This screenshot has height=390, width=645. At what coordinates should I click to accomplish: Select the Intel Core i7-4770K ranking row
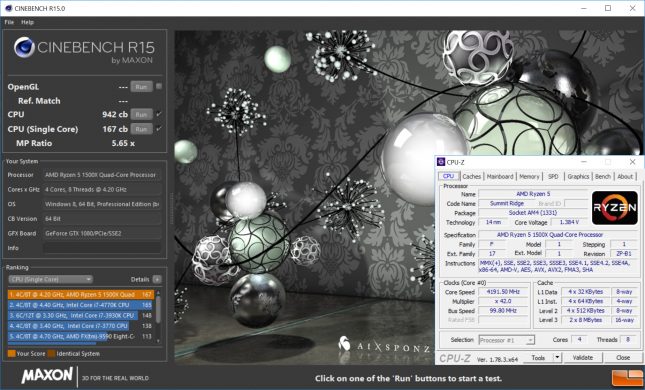81,305
